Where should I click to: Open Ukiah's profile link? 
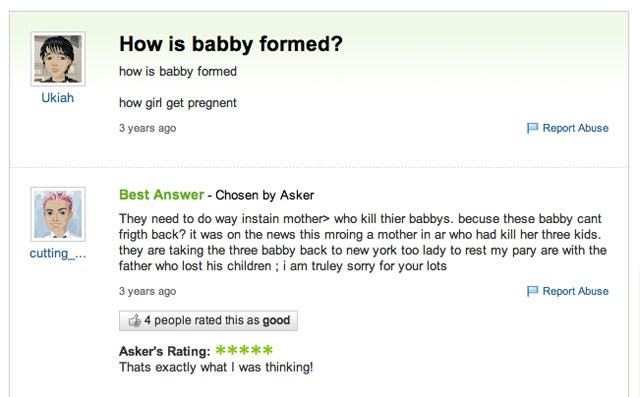tap(58, 98)
